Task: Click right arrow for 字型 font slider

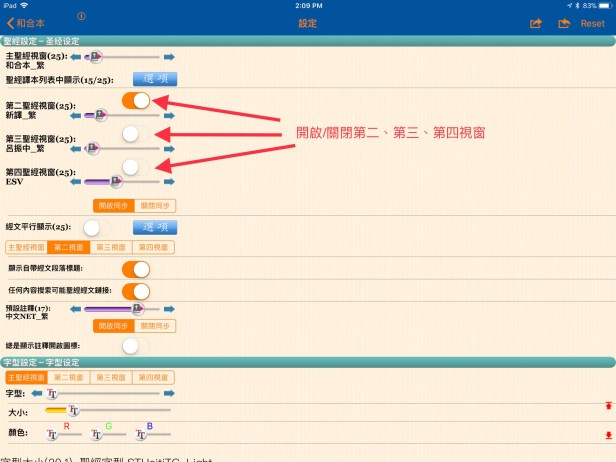Action: click(x=168, y=394)
